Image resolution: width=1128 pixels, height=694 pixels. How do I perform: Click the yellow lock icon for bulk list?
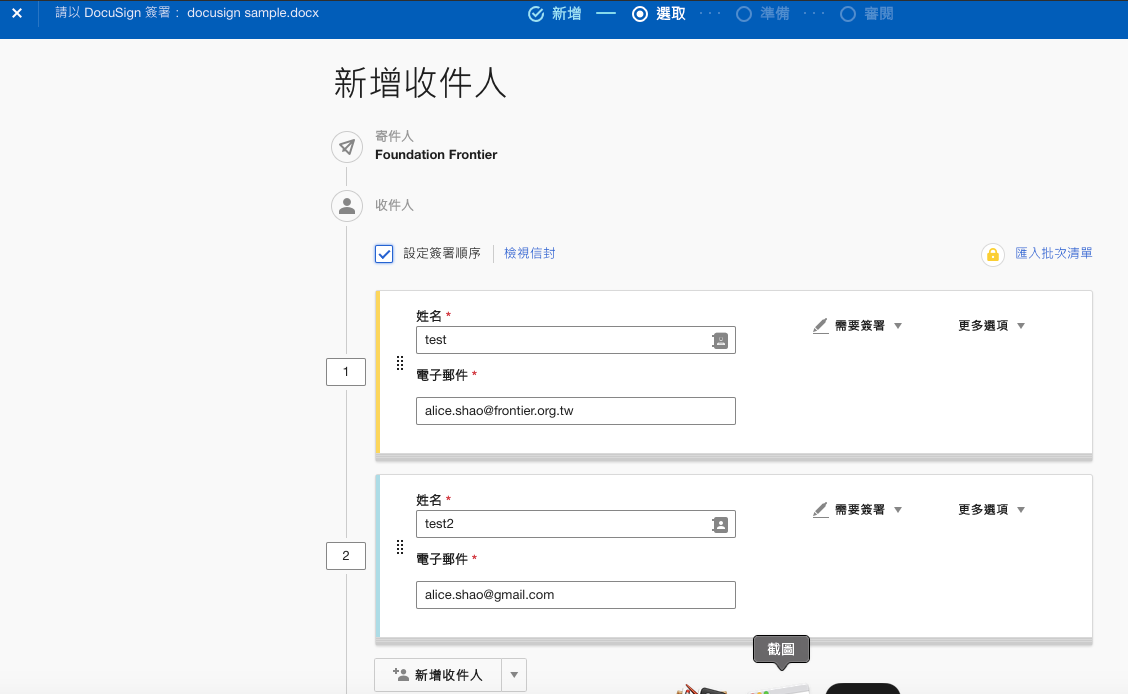point(992,255)
